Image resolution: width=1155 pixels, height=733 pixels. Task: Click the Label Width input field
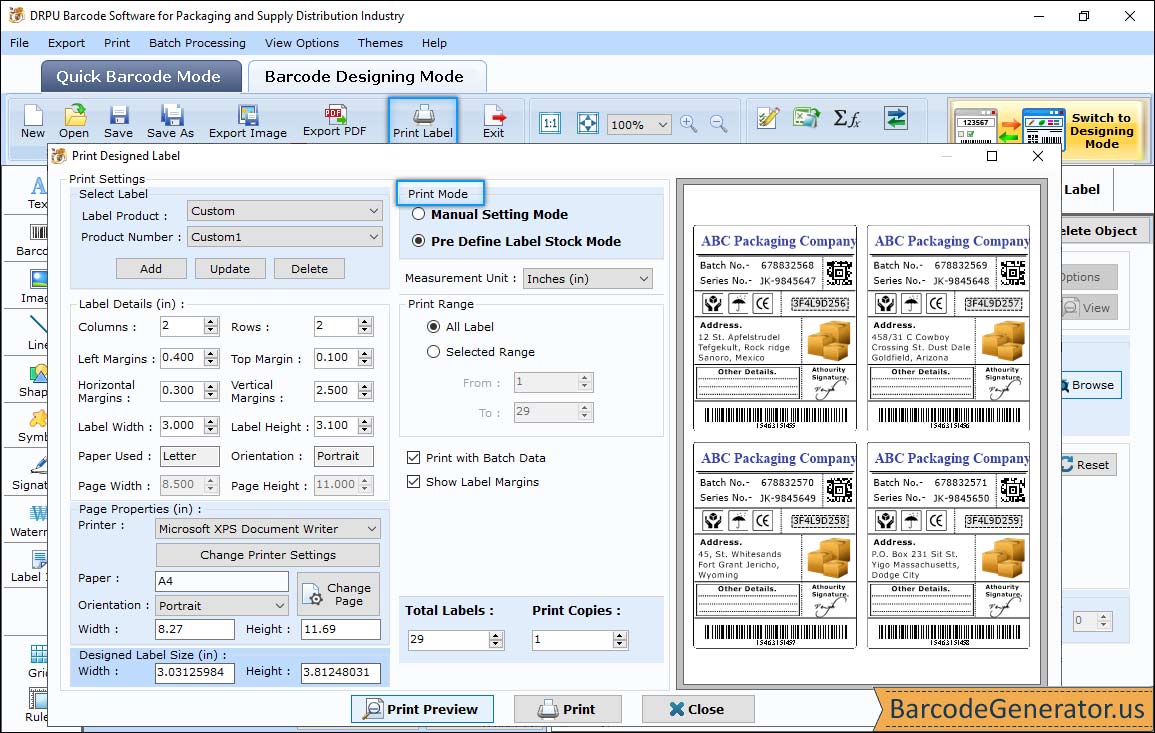tap(183, 426)
